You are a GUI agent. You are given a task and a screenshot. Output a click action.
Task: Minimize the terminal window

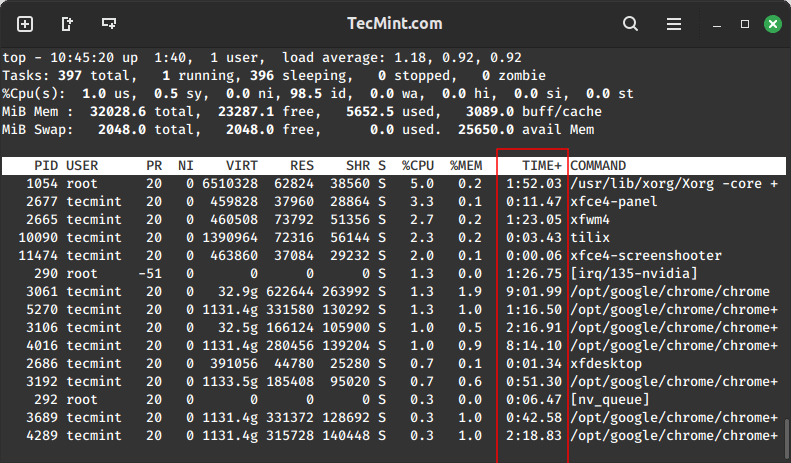tap(717, 23)
